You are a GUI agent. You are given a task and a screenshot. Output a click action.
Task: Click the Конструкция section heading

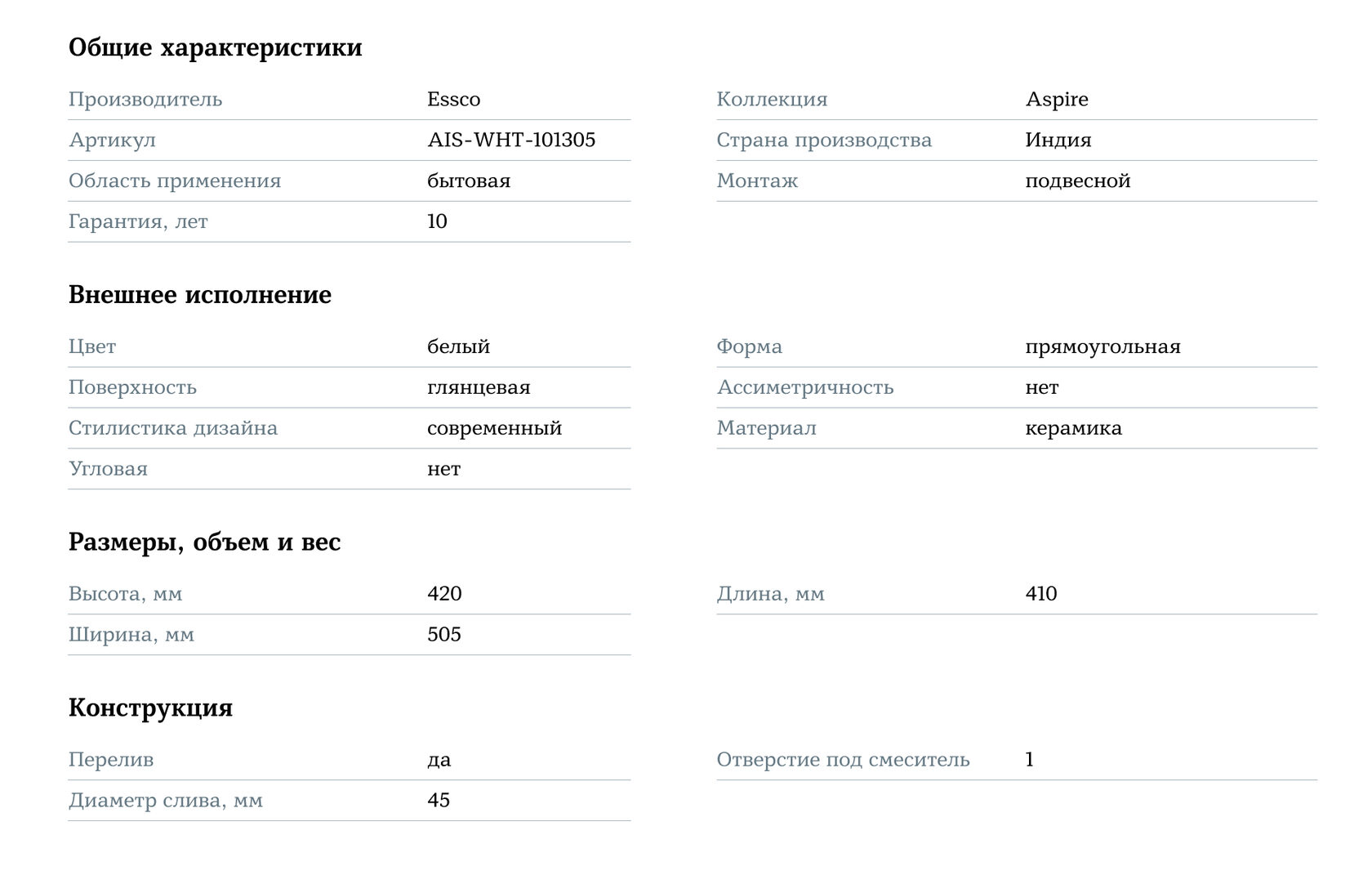pos(150,708)
